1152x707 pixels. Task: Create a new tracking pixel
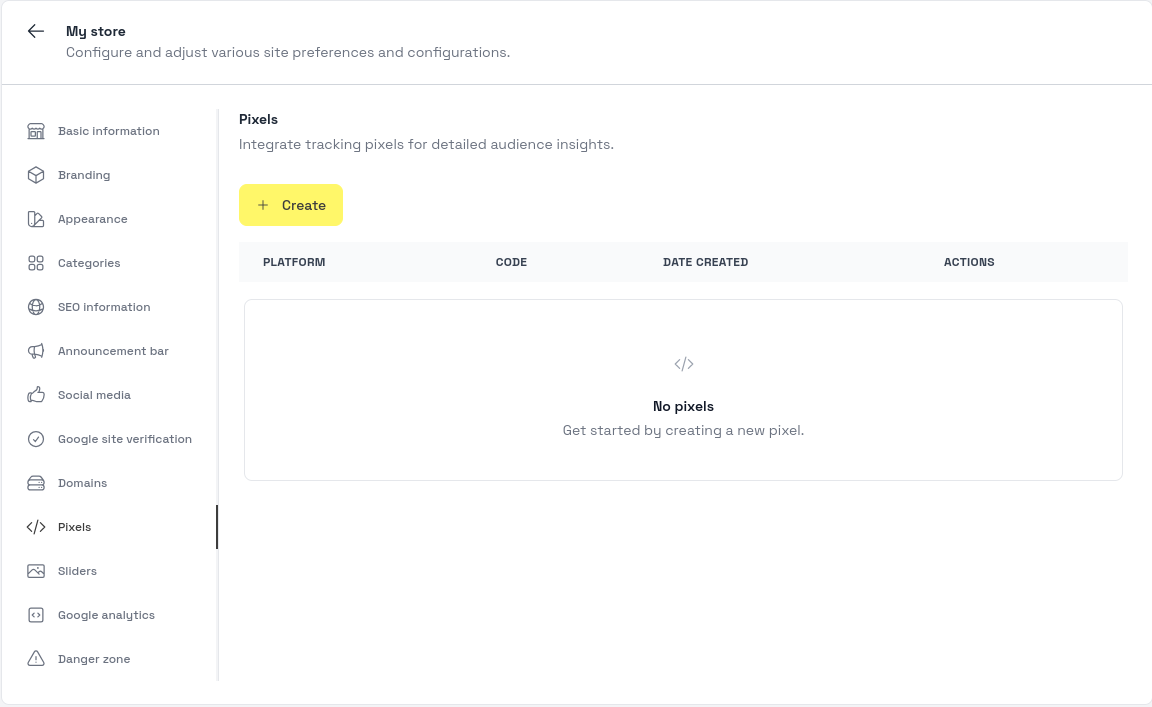coord(291,205)
